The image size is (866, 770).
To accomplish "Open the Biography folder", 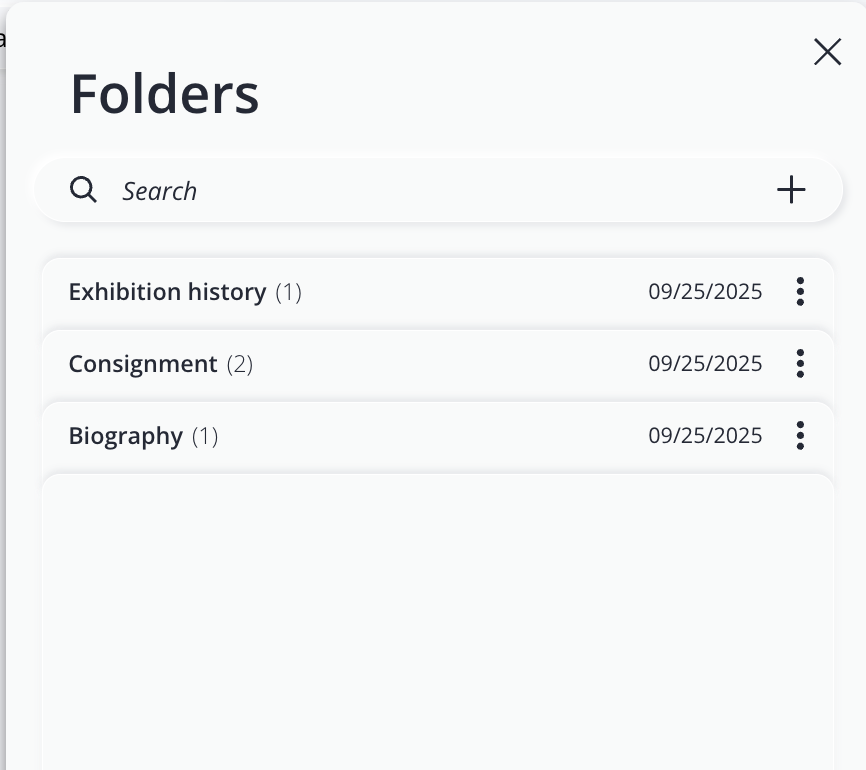I will [x=126, y=436].
